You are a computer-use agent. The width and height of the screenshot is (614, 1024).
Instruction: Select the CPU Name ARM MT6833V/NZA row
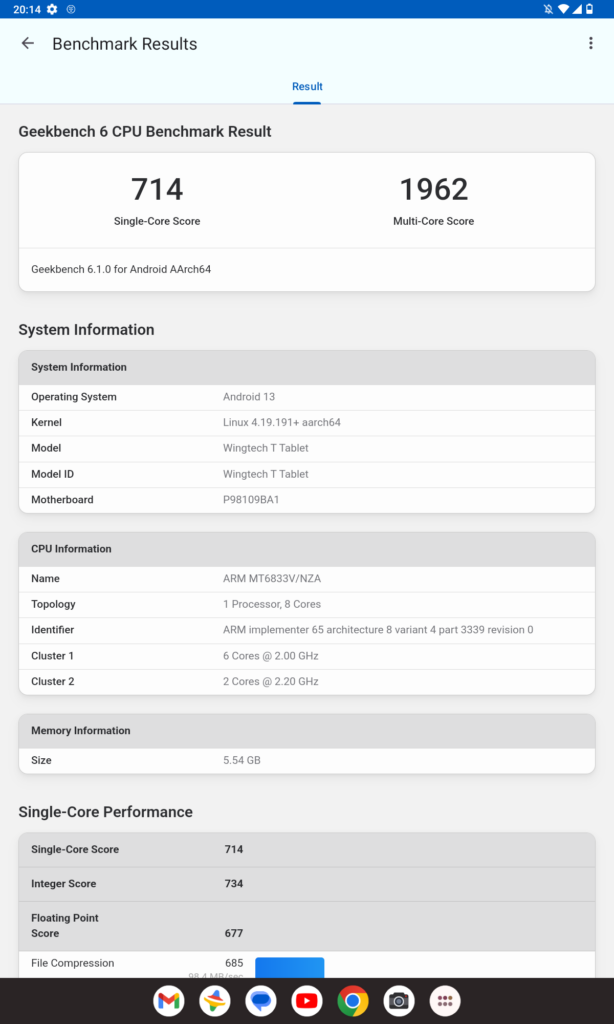pyautogui.click(x=307, y=579)
